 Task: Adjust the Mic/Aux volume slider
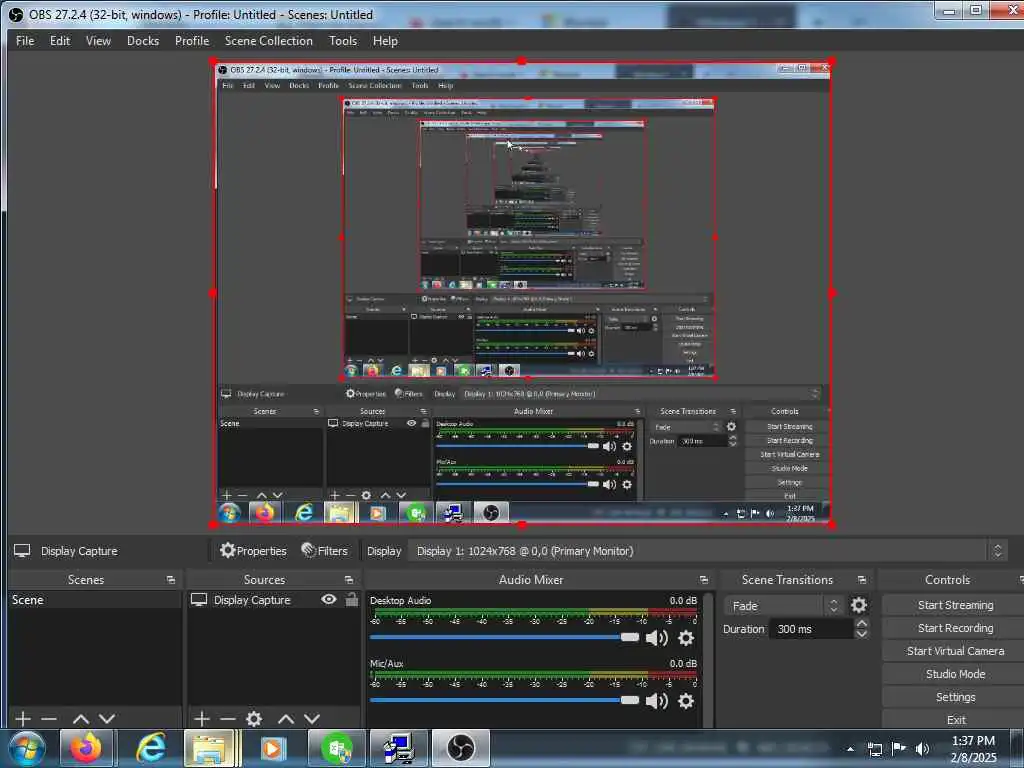point(504,700)
